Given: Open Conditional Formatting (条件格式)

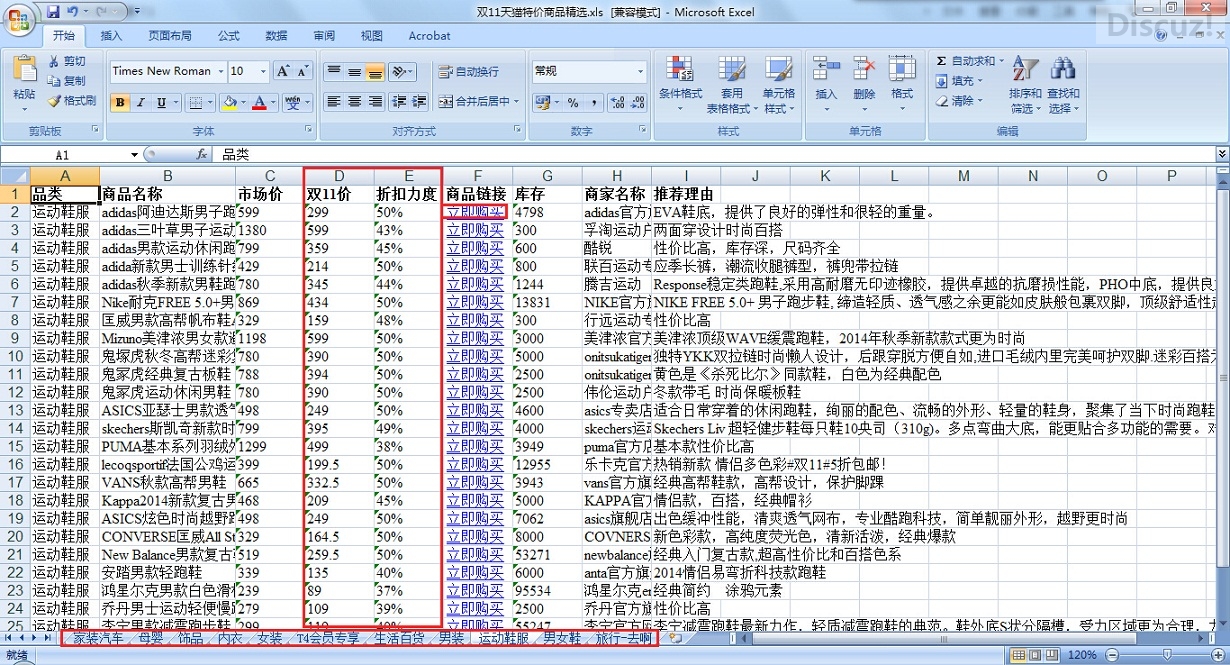Looking at the screenshot, I should point(680,84).
